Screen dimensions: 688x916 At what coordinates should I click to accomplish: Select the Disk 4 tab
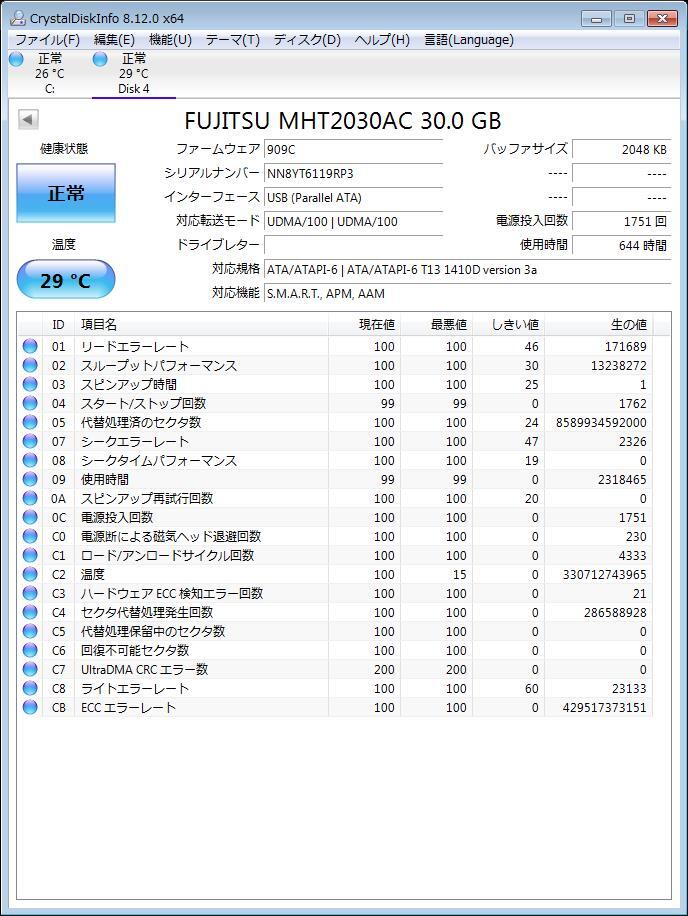coord(134,74)
